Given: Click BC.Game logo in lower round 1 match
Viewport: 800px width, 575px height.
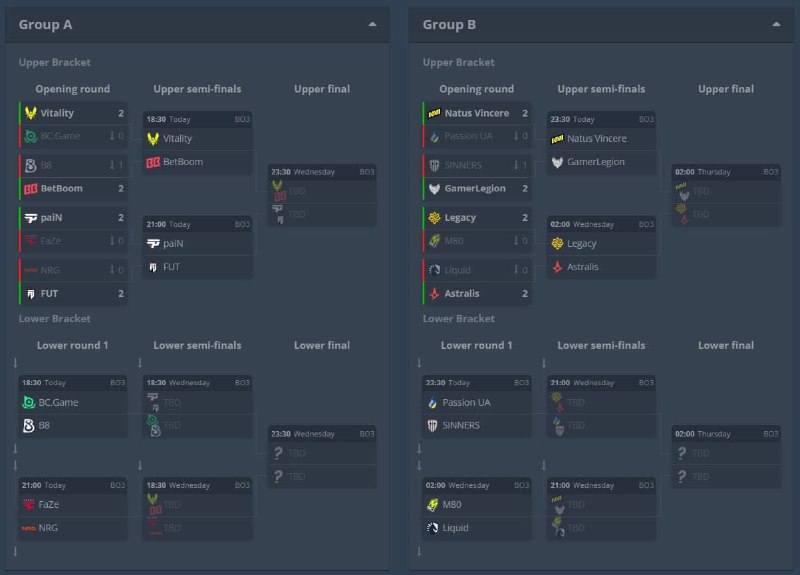Looking at the screenshot, I should pos(29,402).
